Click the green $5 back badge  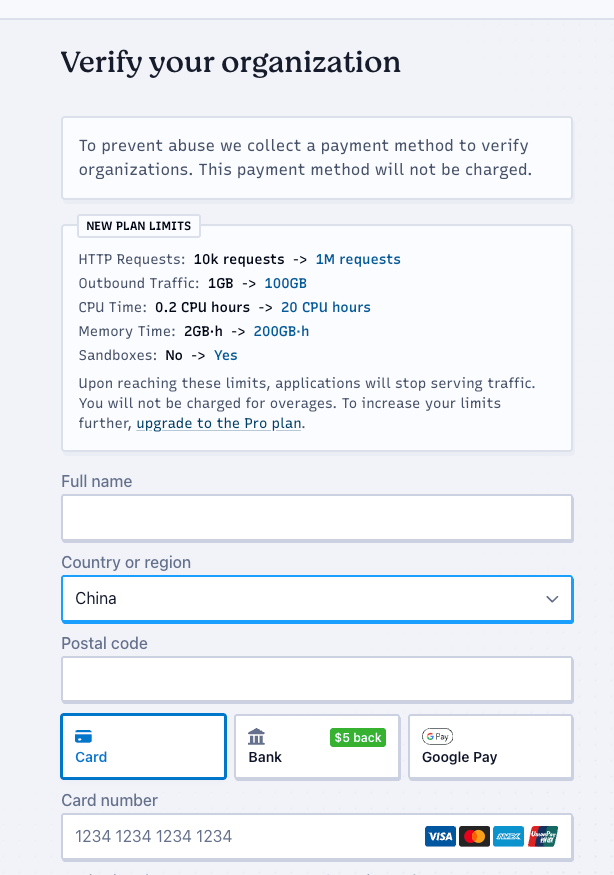357,738
